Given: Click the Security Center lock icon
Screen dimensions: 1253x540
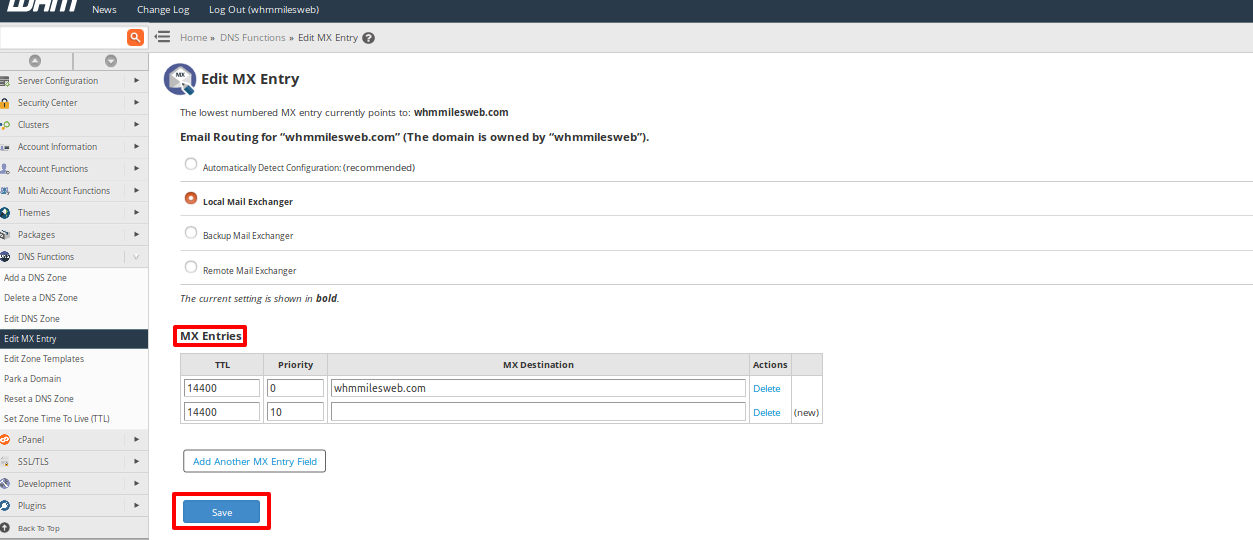Looking at the screenshot, I should (6, 103).
